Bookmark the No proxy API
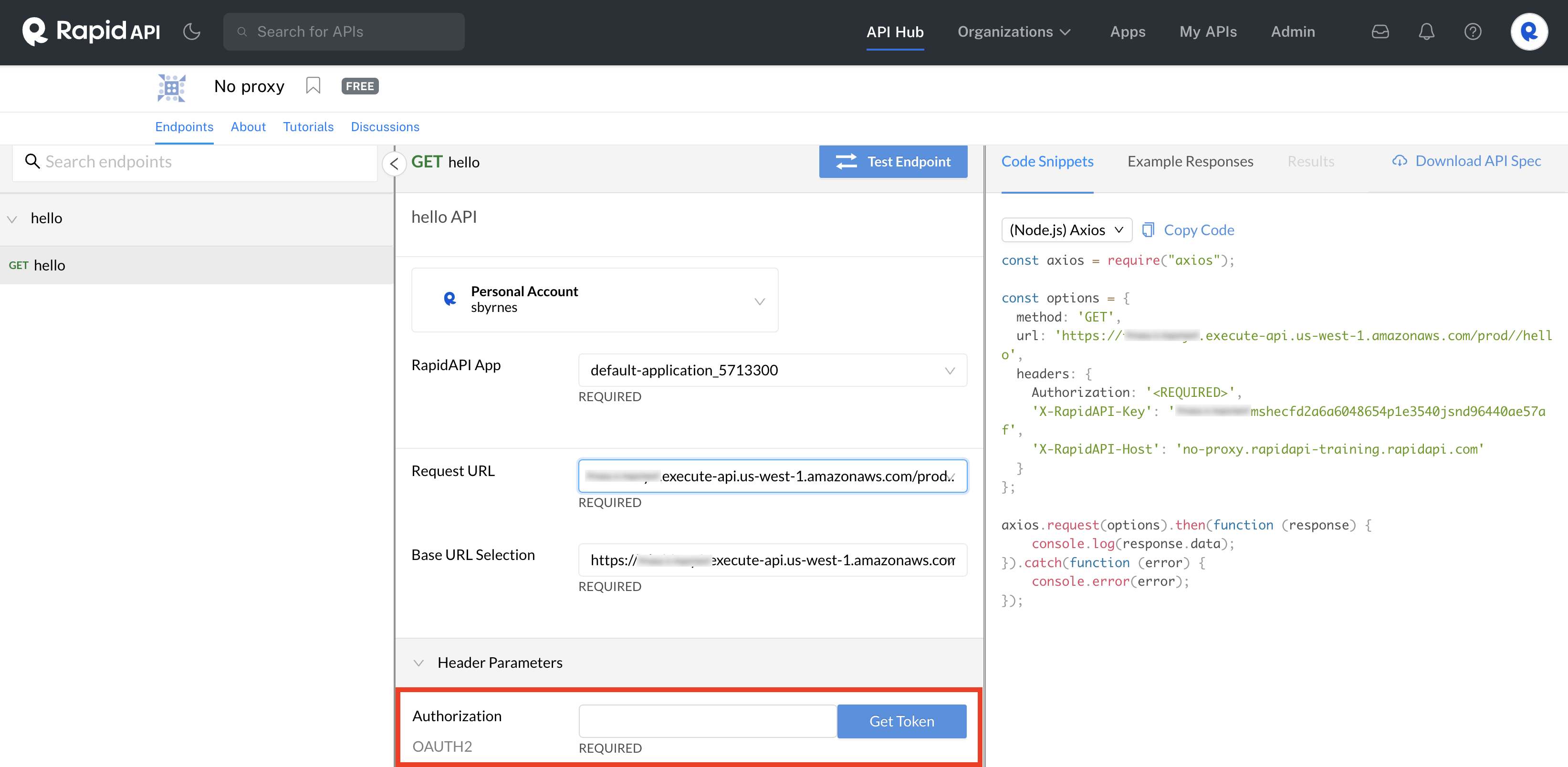Viewport: 1568px width, 767px height. [313, 86]
